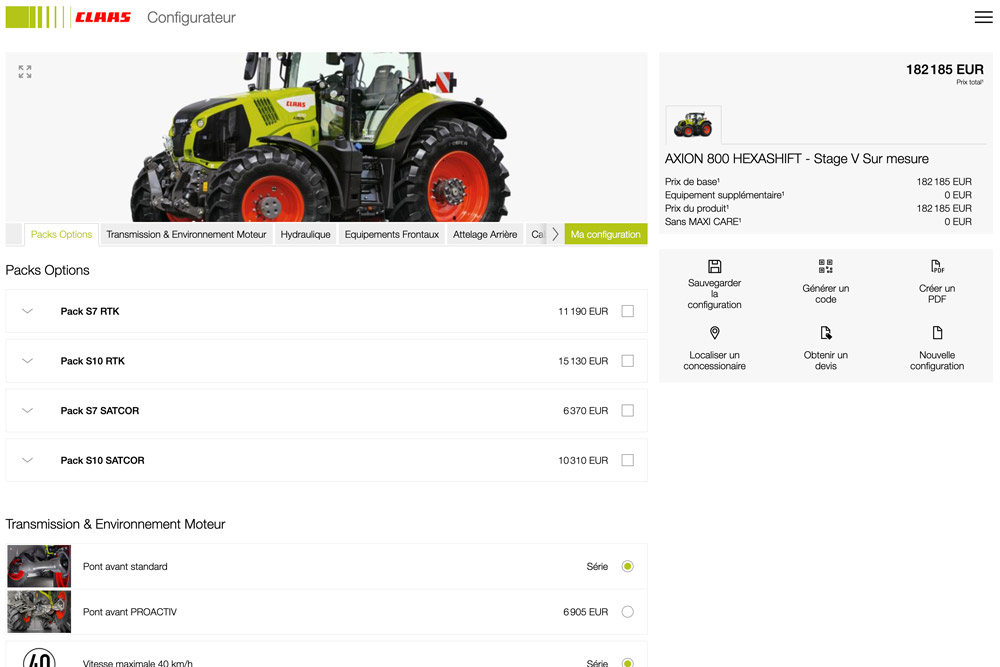Click Nouvelle configuration label

(937, 360)
